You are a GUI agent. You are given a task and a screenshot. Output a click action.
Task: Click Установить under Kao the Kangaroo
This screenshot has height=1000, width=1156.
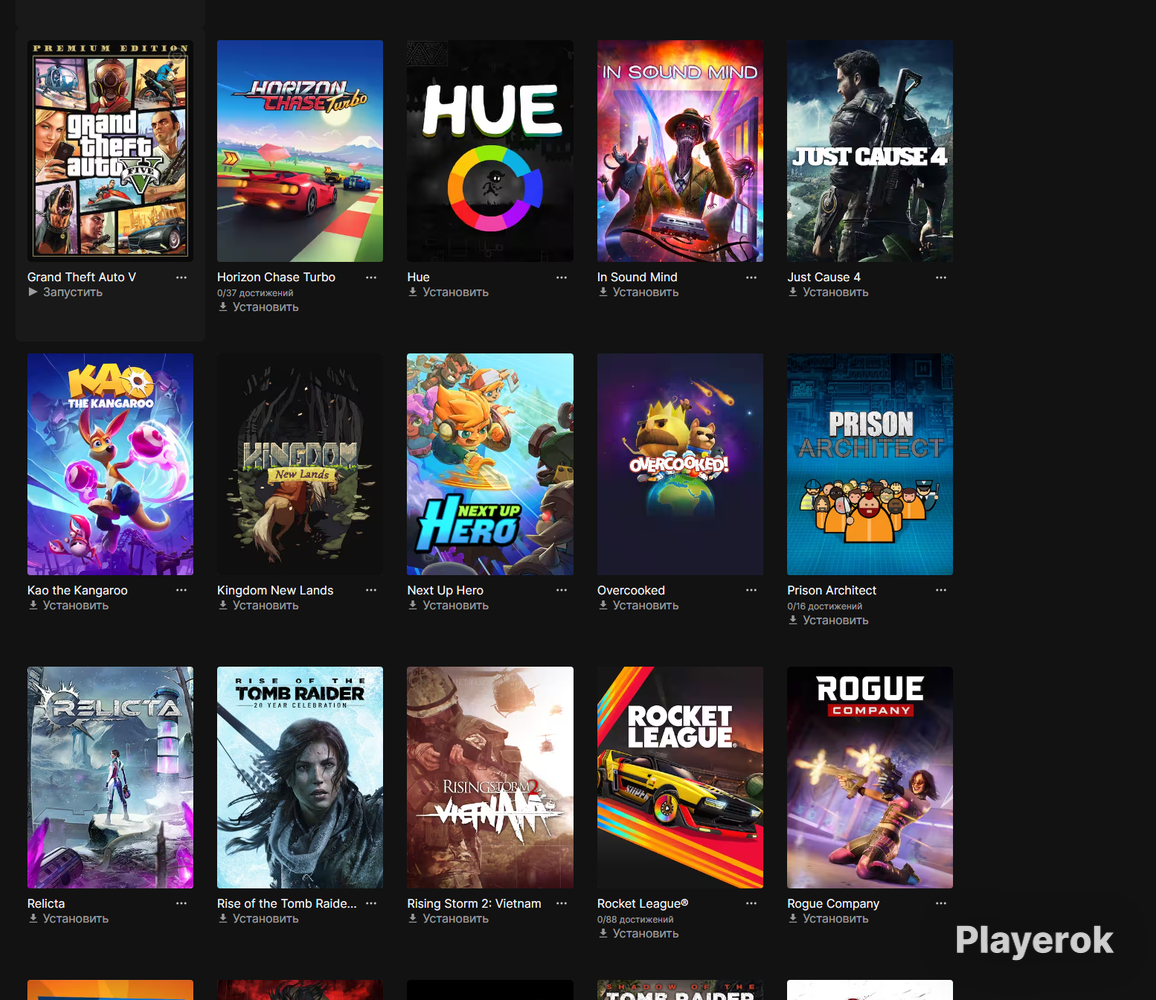point(68,606)
